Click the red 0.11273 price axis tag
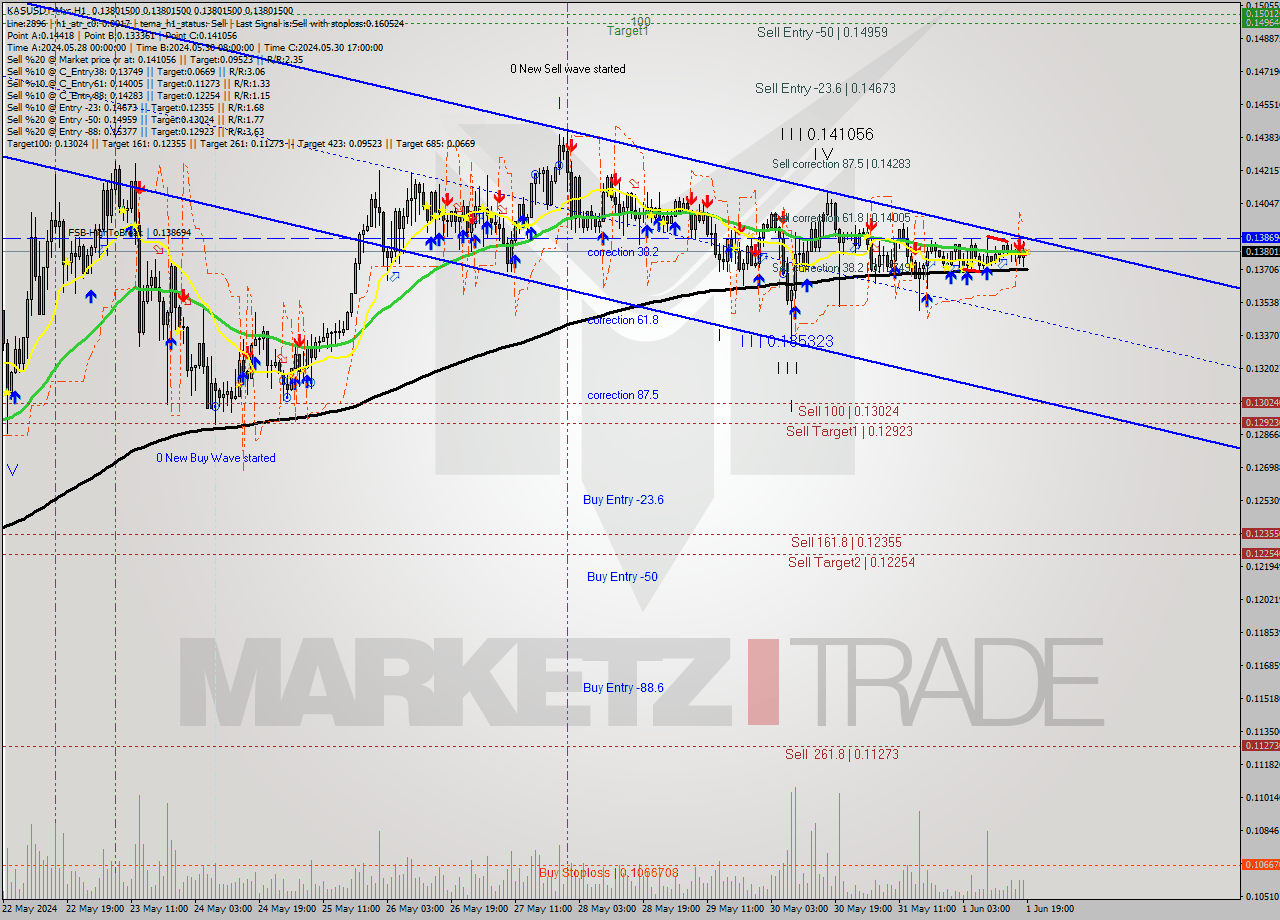Image resolution: width=1280 pixels, height=920 pixels. 1260,745
